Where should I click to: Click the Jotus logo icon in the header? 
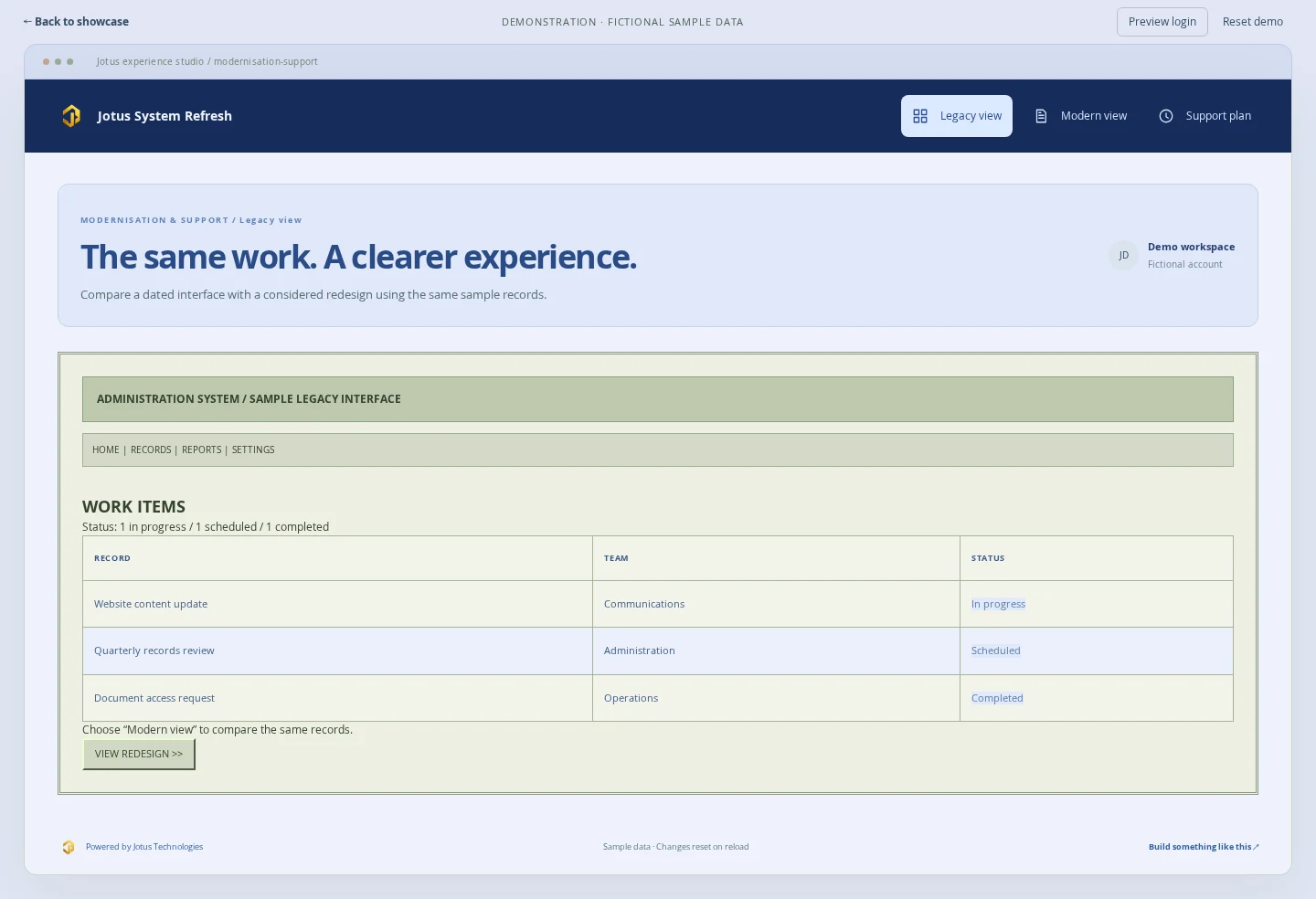[71, 116]
